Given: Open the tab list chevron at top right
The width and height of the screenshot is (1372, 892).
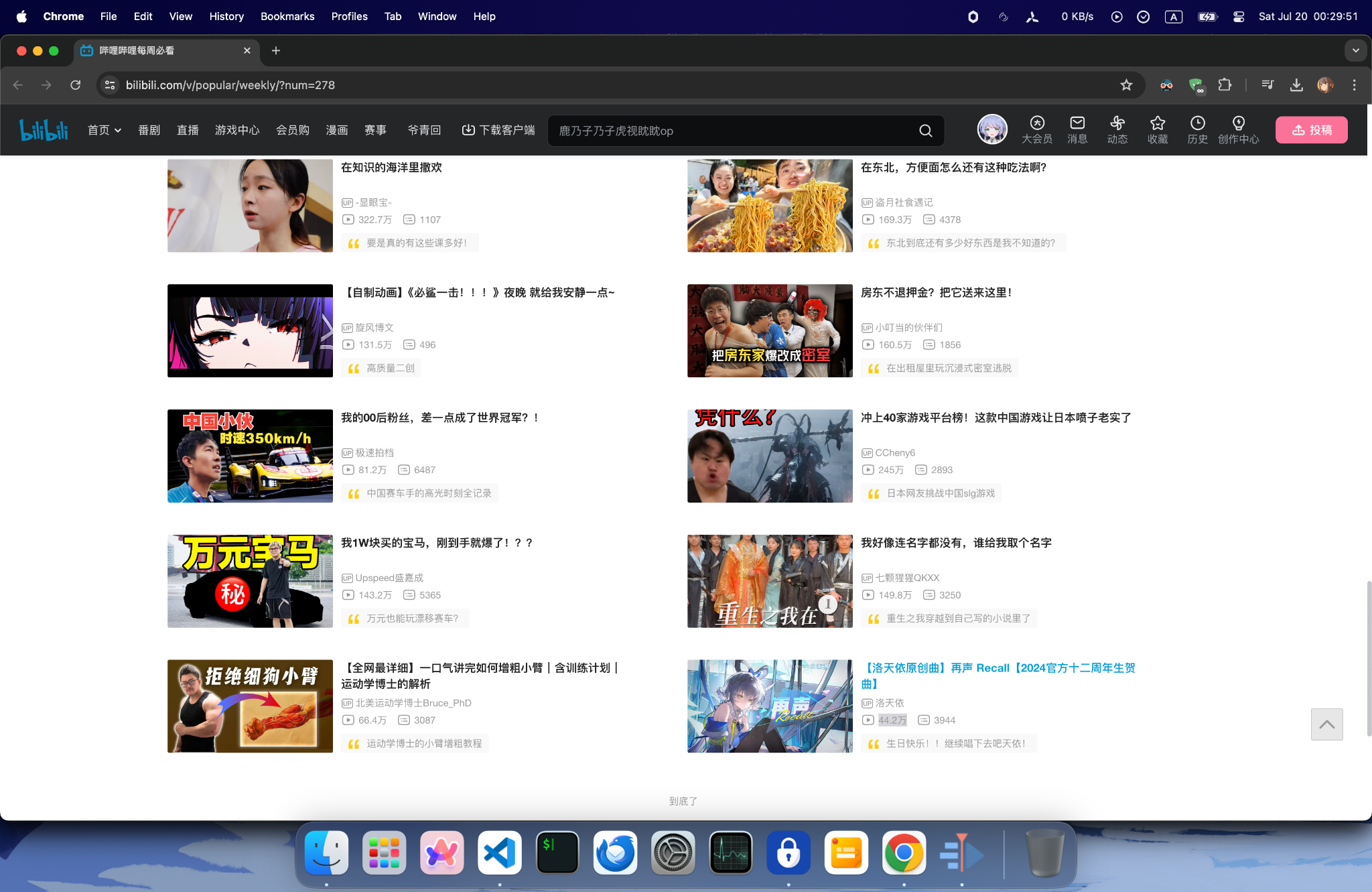Looking at the screenshot, I should pos(1356,50).
